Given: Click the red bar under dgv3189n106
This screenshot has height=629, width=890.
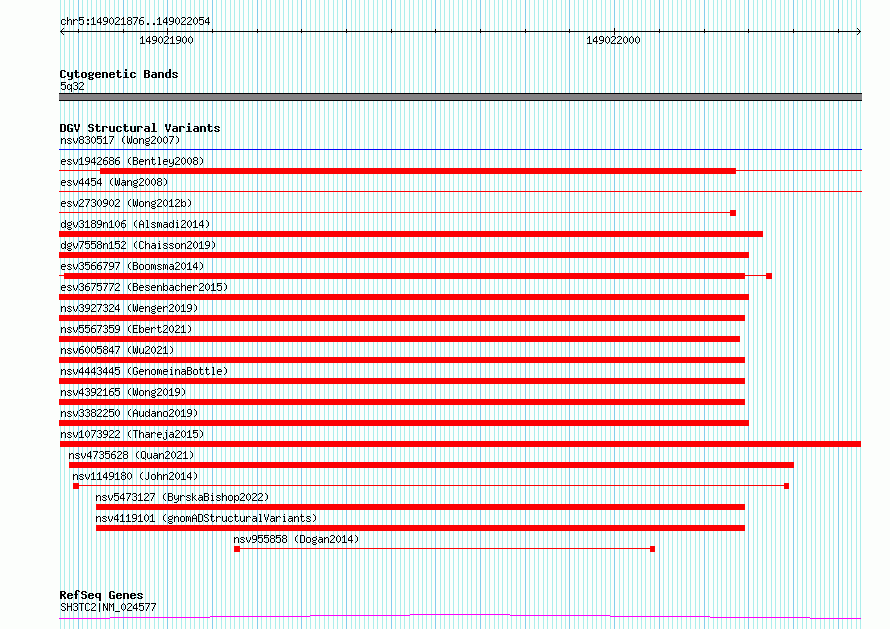Looking at the screenshot, I should pos(411,234).
